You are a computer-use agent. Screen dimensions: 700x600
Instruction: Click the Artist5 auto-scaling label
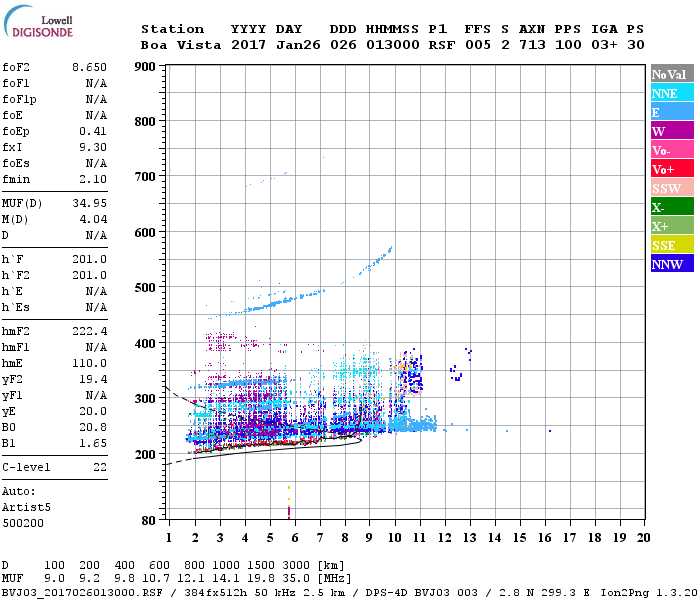click(25, 507)
